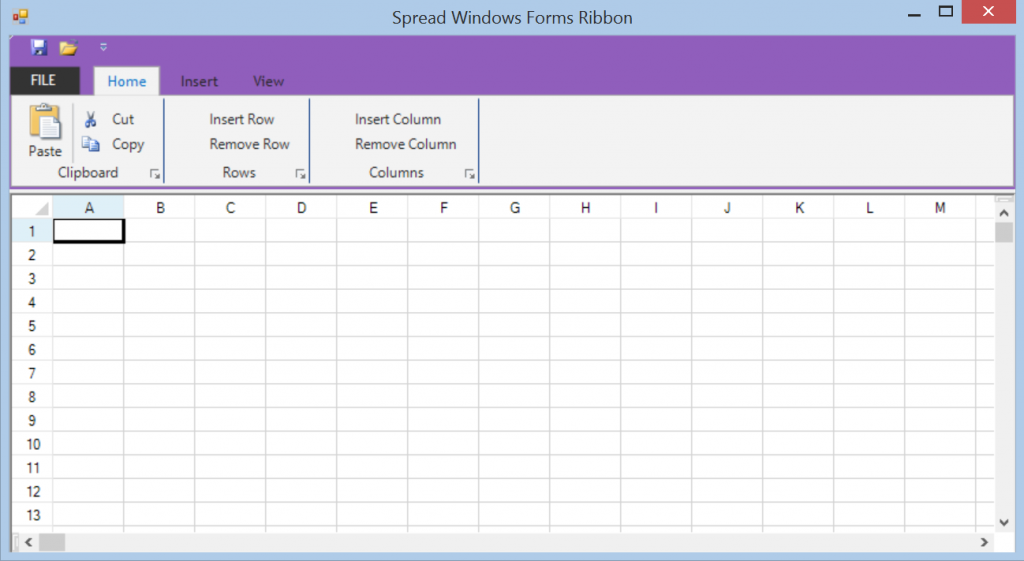Click the Paste clipboard icon
Image resolution: width=1024 pixels, height=561 pixels.
[x=45, y=122]
